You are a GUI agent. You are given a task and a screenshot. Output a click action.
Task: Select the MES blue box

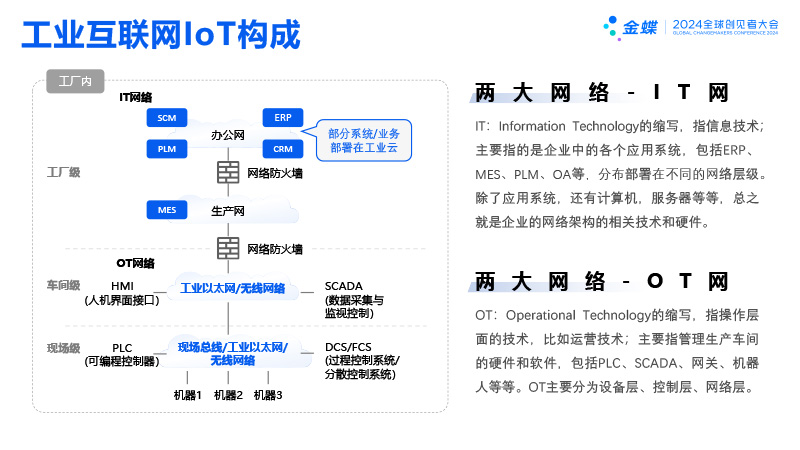tap(167, 210)
